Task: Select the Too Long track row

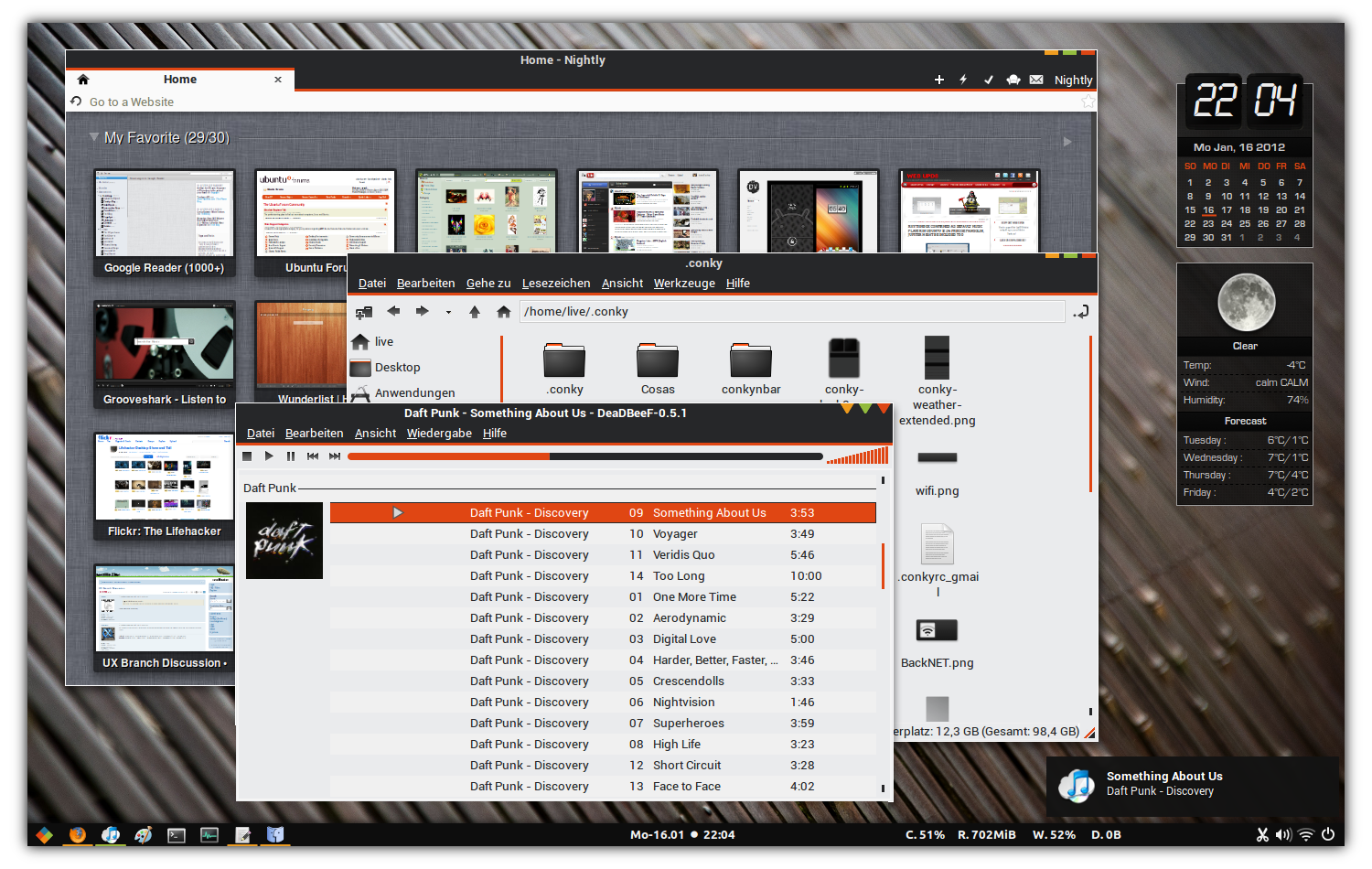Action: [x=603, y=576]
